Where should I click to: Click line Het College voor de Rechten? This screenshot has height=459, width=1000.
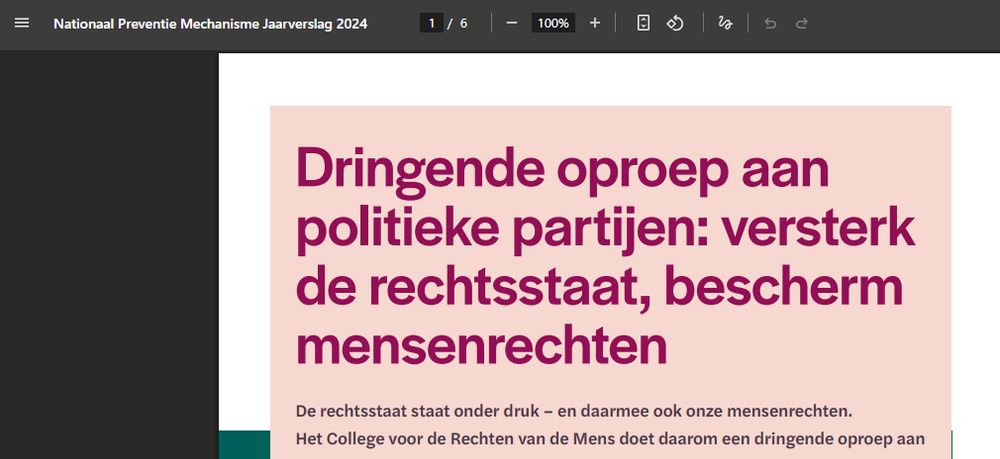[x=610, y=439]
